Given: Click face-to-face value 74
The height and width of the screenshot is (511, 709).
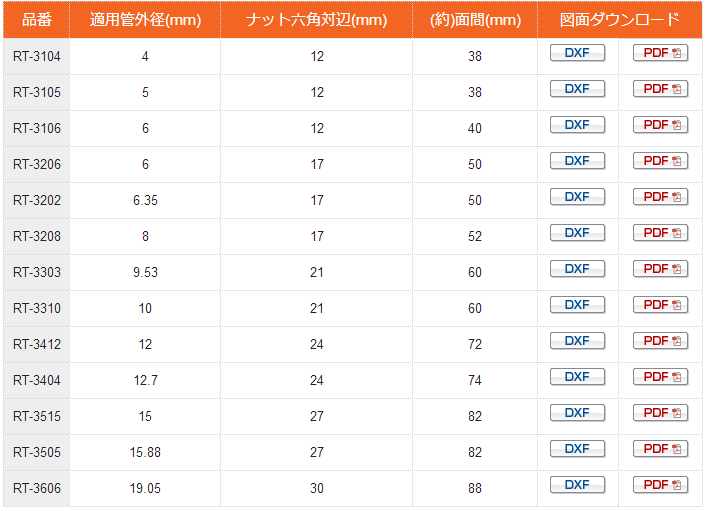Looking at the screenshot, I should click(475, 380).
